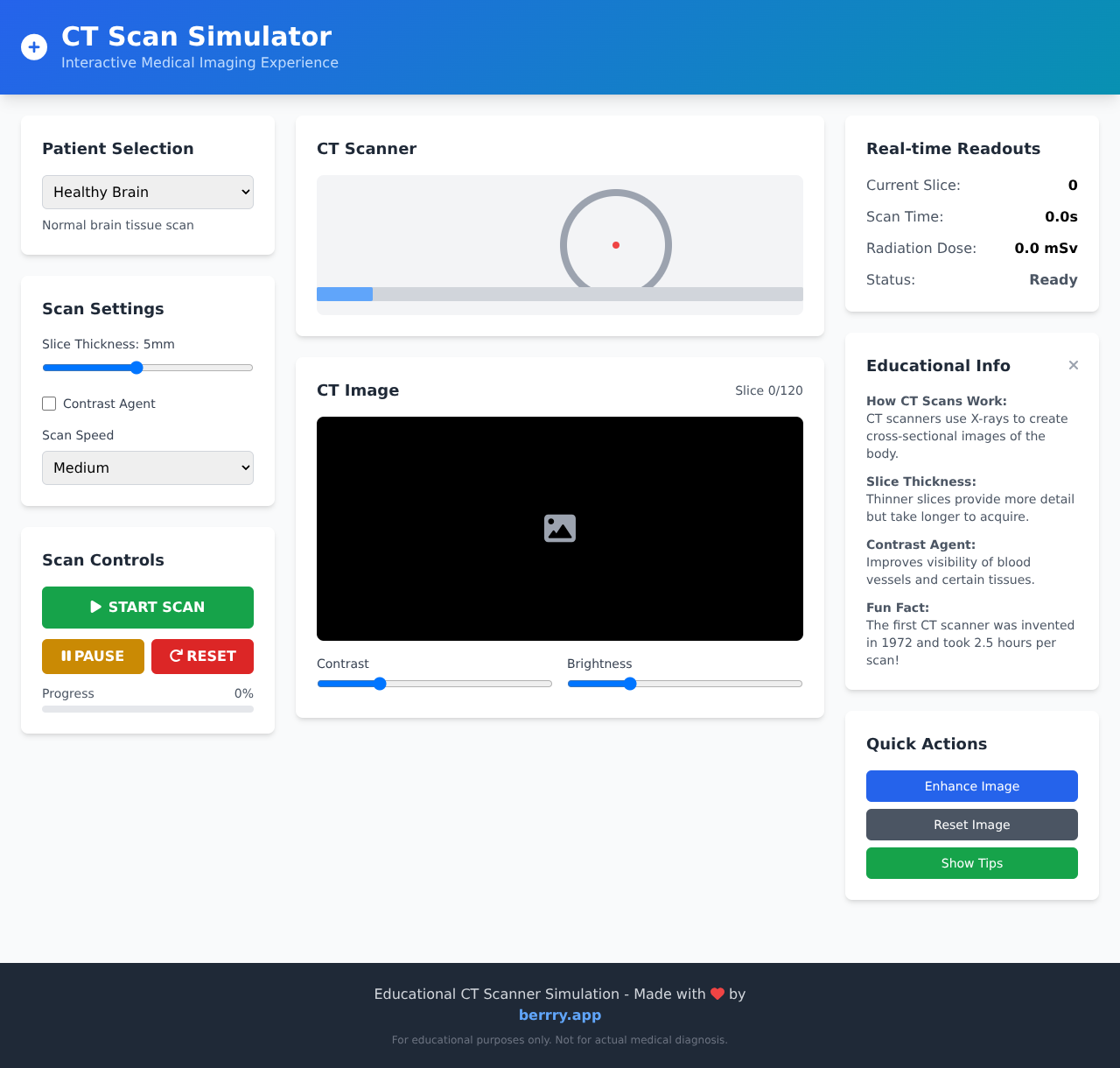Screen dimensions: 1120x1068
Task: Click the Brightness slider handle
Action: point(630,684)
